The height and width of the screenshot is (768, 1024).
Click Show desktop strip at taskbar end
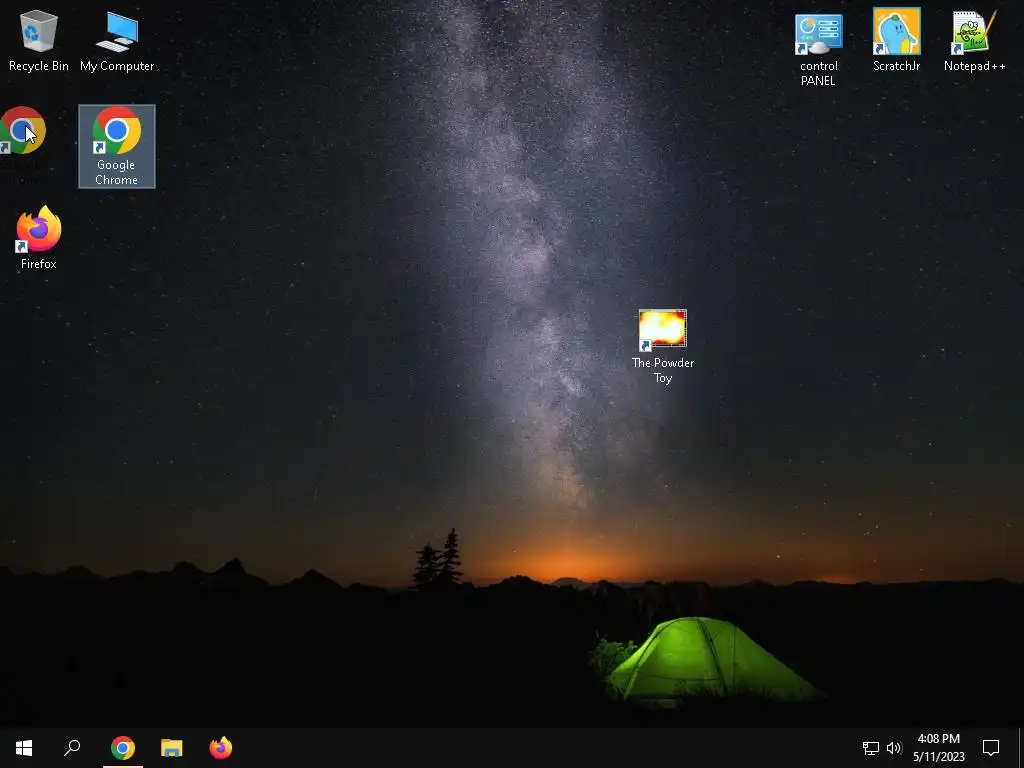coord(1021,748)
